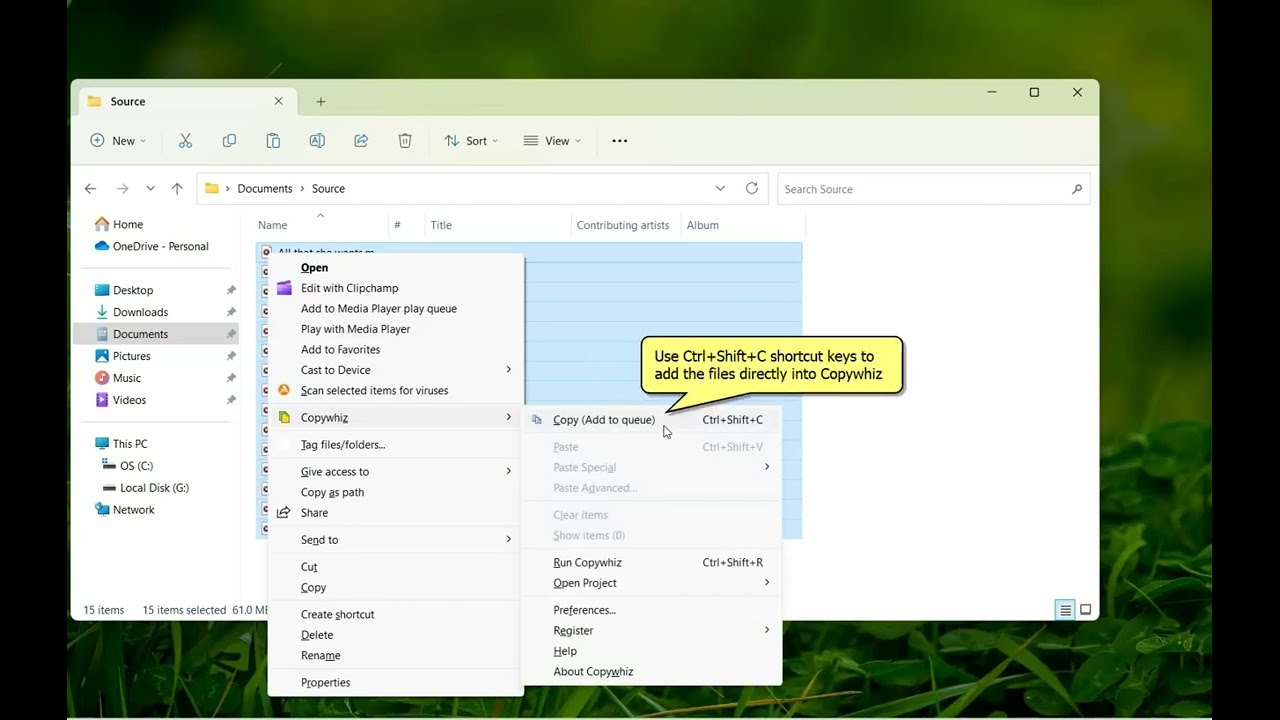1280x720 pixels.
Task: Click the search magnifier icon
Action: point(1077,189)
